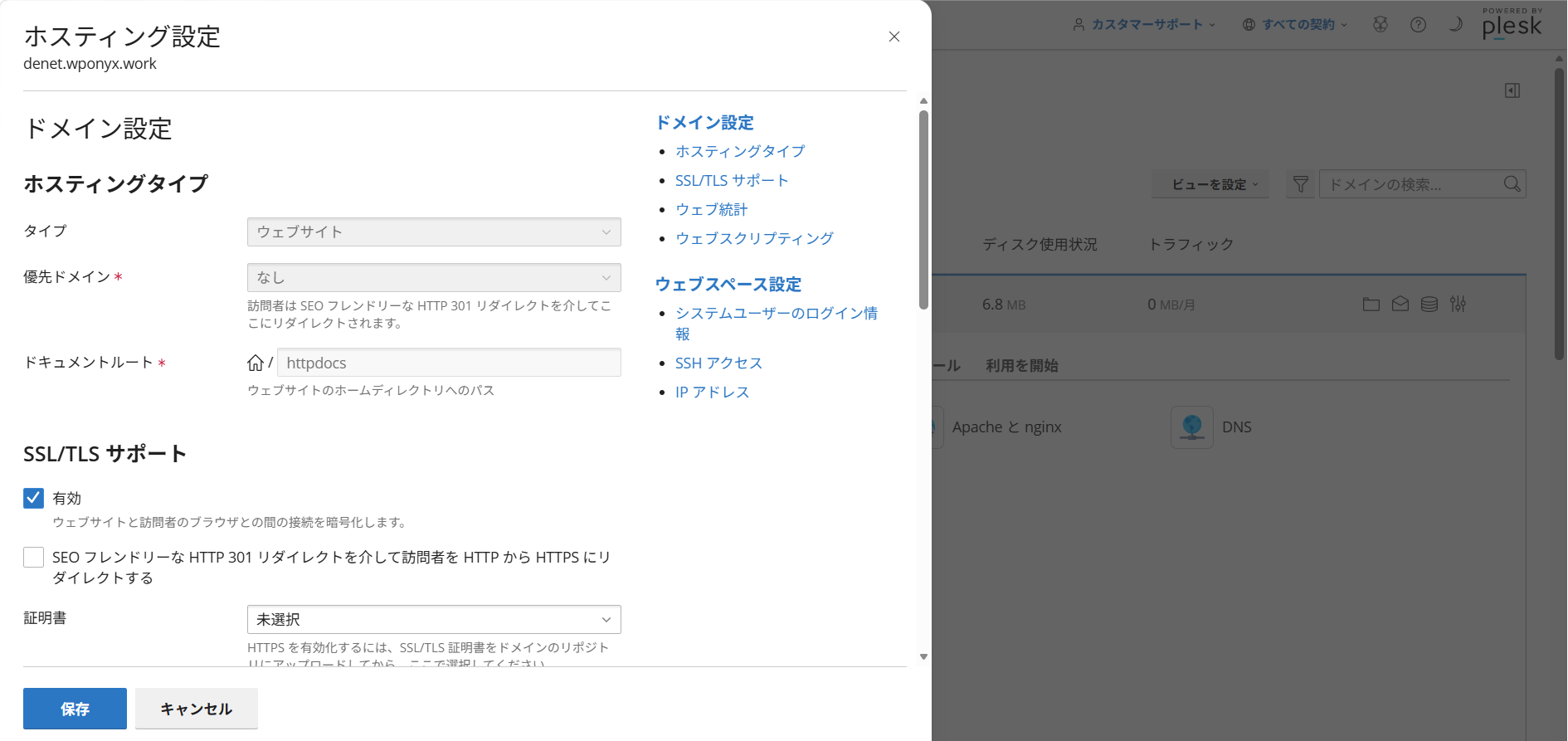Open the mail envelope icon in domain row
Viewport: 1568px width, 741px height.
pos(1400,305)
